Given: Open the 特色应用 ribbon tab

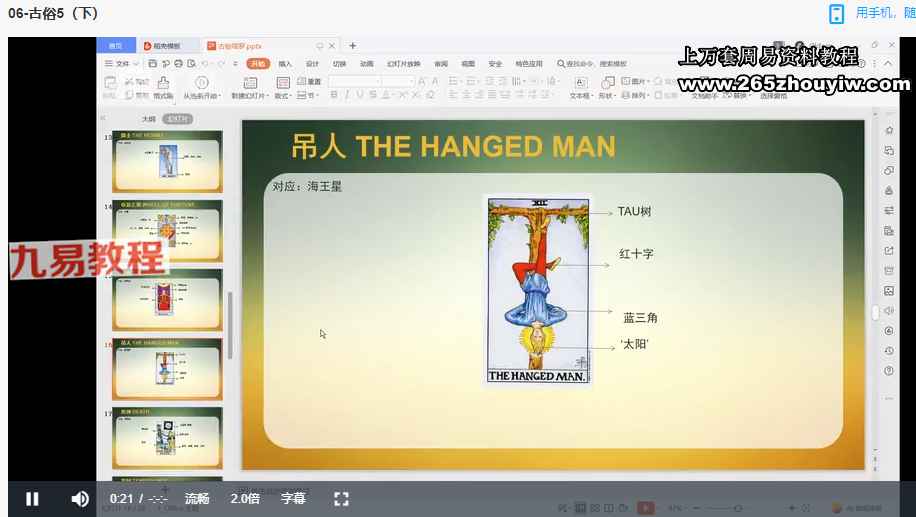Looking at the screenshot, I should click(x=529, y=64).
